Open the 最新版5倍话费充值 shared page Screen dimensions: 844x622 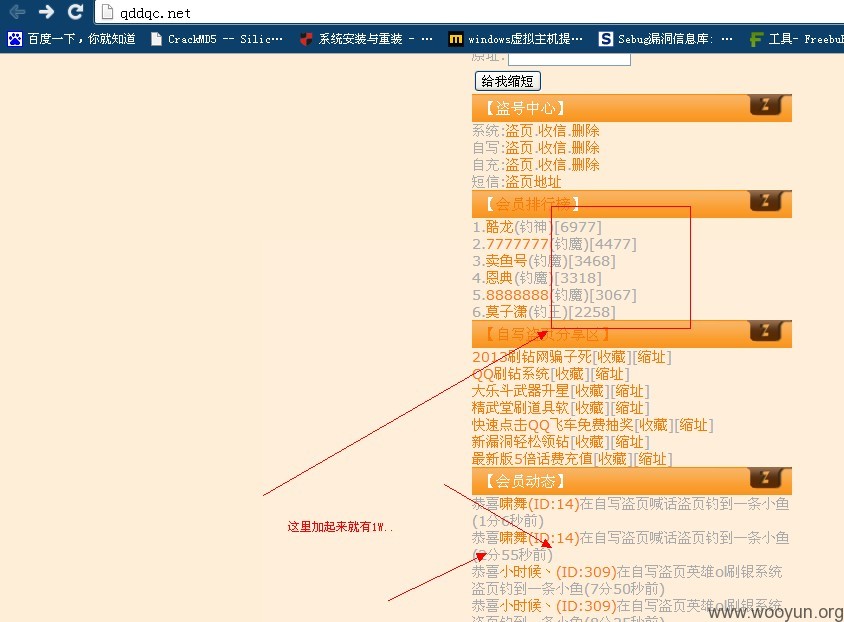tap(532, 459)
